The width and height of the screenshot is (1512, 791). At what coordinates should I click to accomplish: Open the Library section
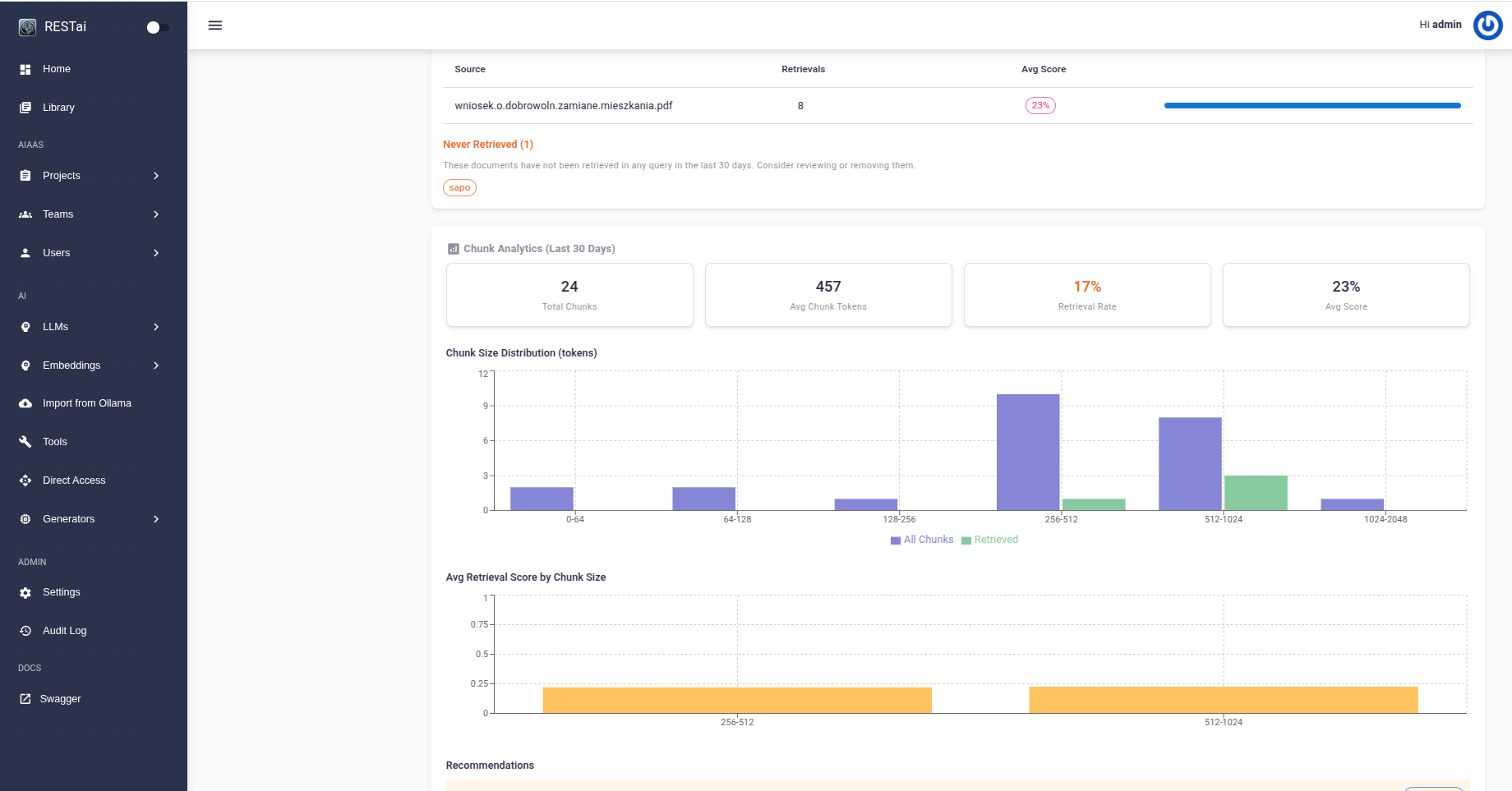click(x=58, y=107)
